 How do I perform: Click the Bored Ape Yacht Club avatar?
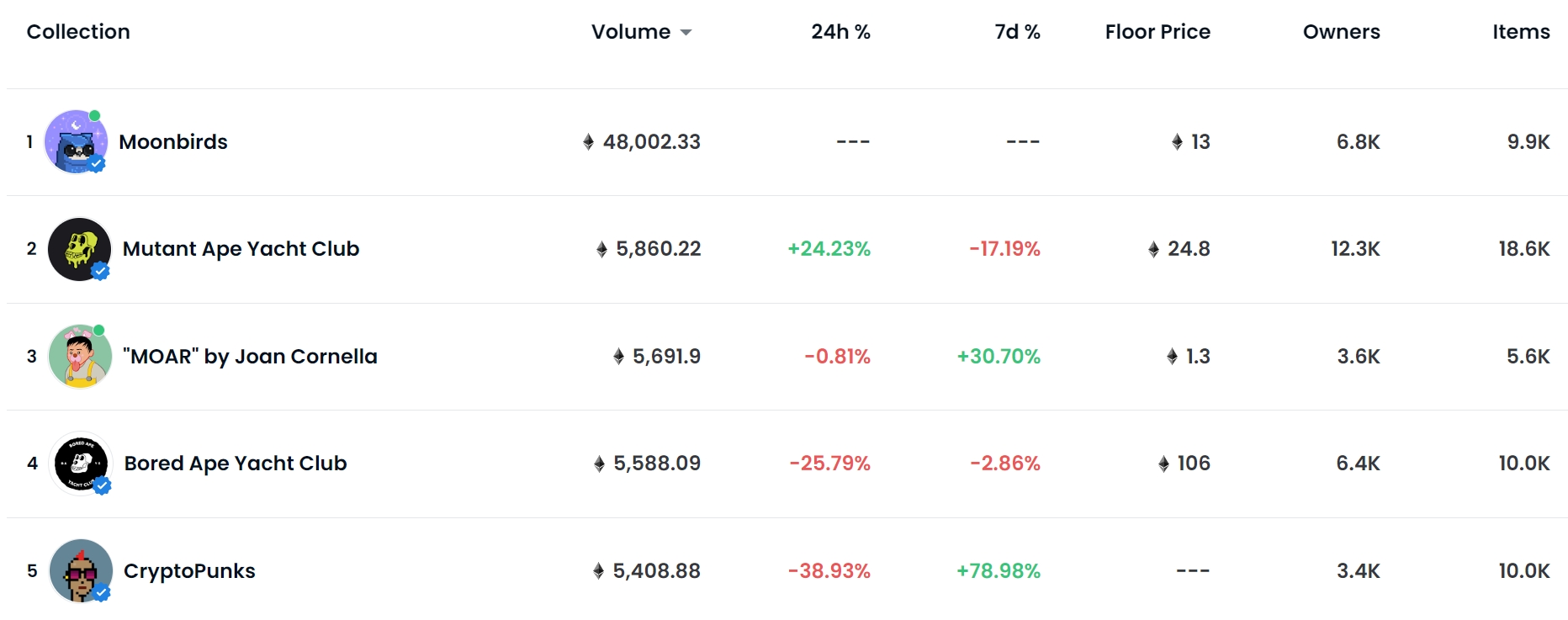[x=82, y=463]
